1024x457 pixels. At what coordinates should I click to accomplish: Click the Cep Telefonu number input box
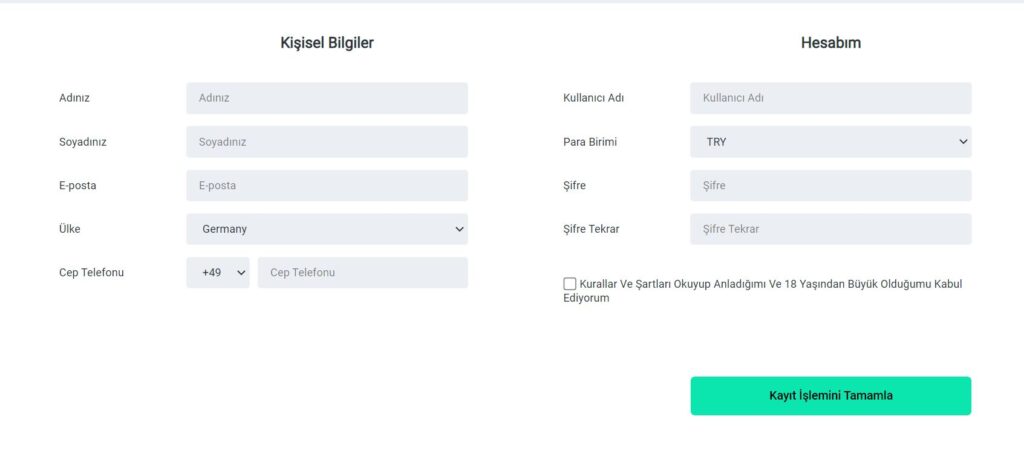(362, 273)
